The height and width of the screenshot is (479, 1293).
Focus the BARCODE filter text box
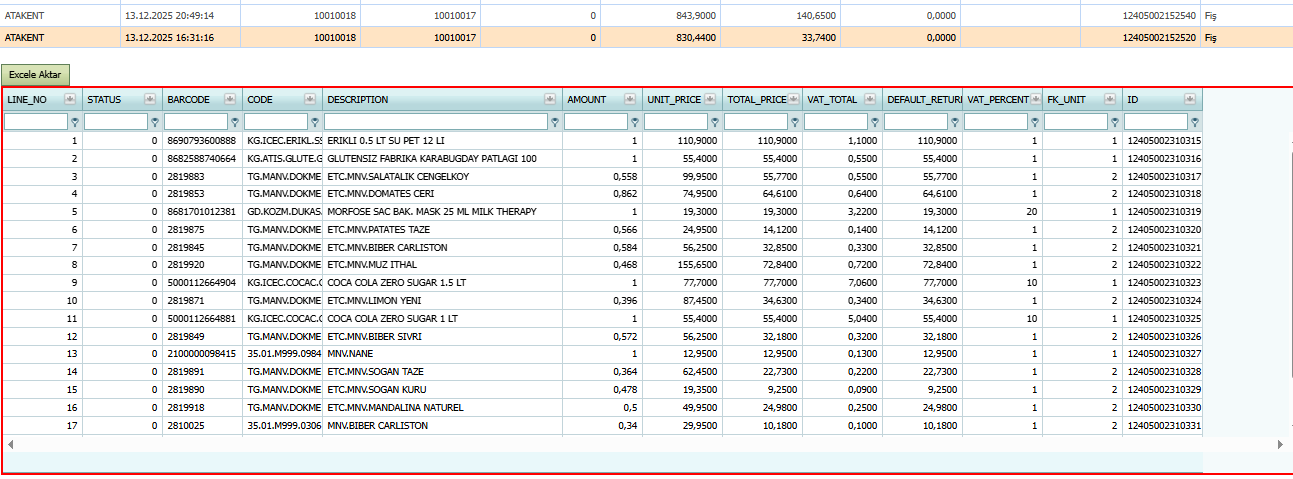pyautogui.click(x=196, y=122)
